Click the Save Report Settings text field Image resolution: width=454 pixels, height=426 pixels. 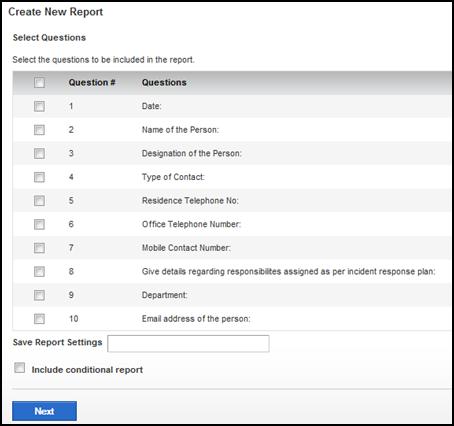[188, 344]
